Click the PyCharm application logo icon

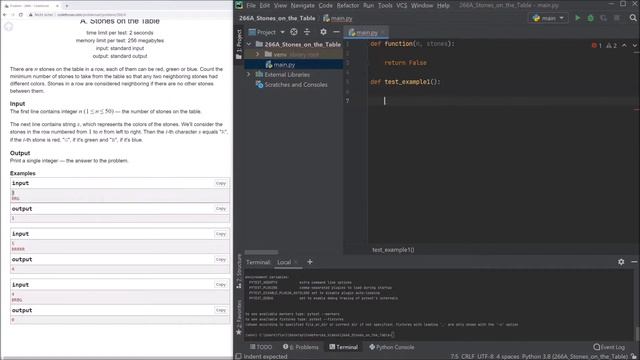[x=239, y=5]
